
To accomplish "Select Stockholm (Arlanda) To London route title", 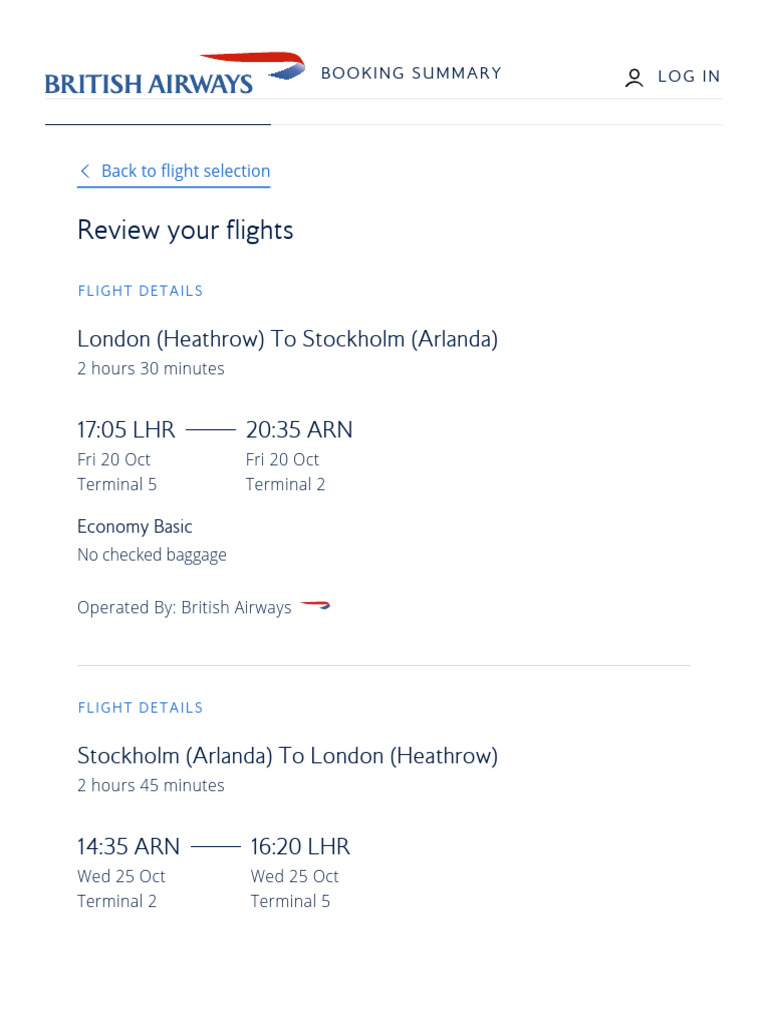I will point(287,756).
